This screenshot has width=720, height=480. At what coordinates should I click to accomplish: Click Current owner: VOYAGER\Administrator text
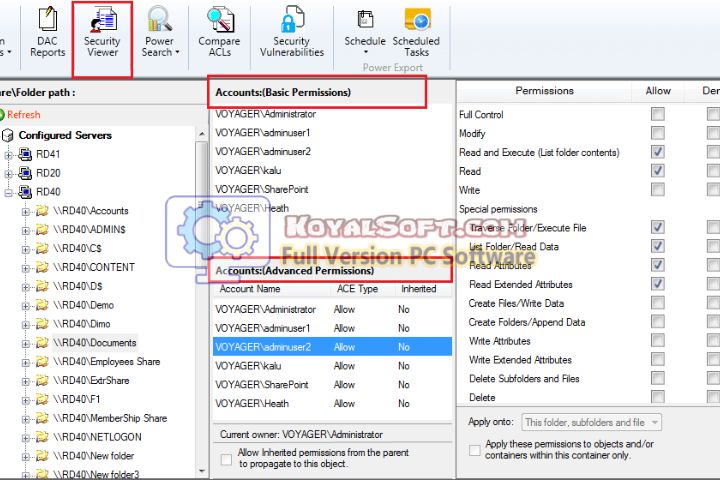(301, 434)
